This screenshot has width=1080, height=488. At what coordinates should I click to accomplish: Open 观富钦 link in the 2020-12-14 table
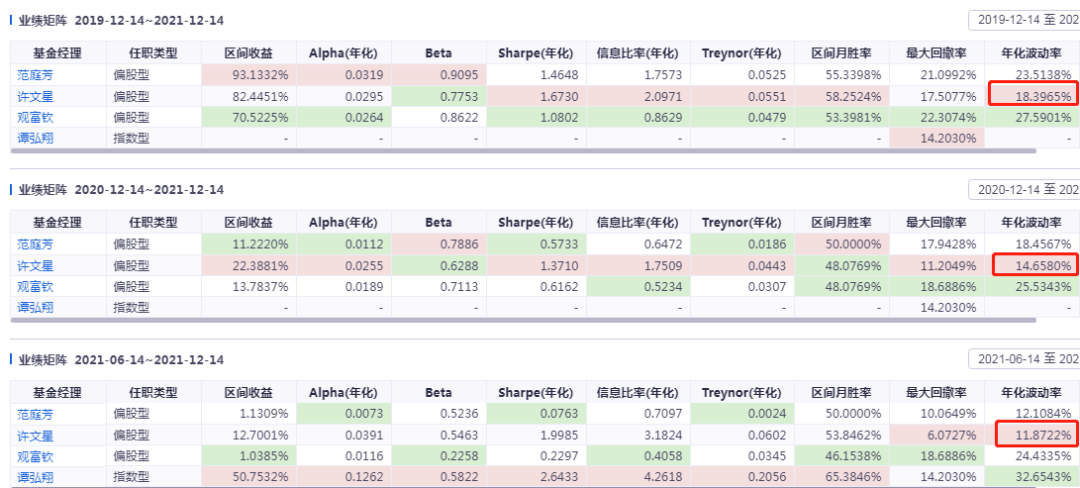pos(34,286)
